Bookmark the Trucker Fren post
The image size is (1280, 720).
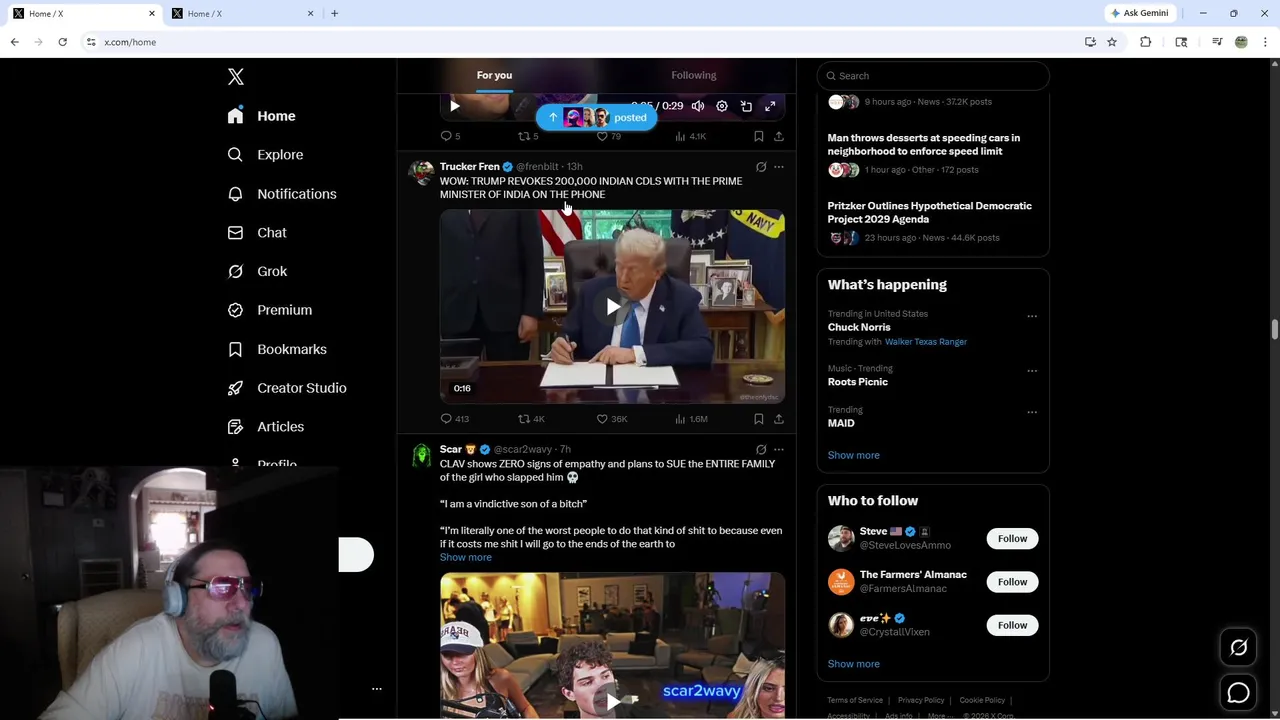[759, 419]
